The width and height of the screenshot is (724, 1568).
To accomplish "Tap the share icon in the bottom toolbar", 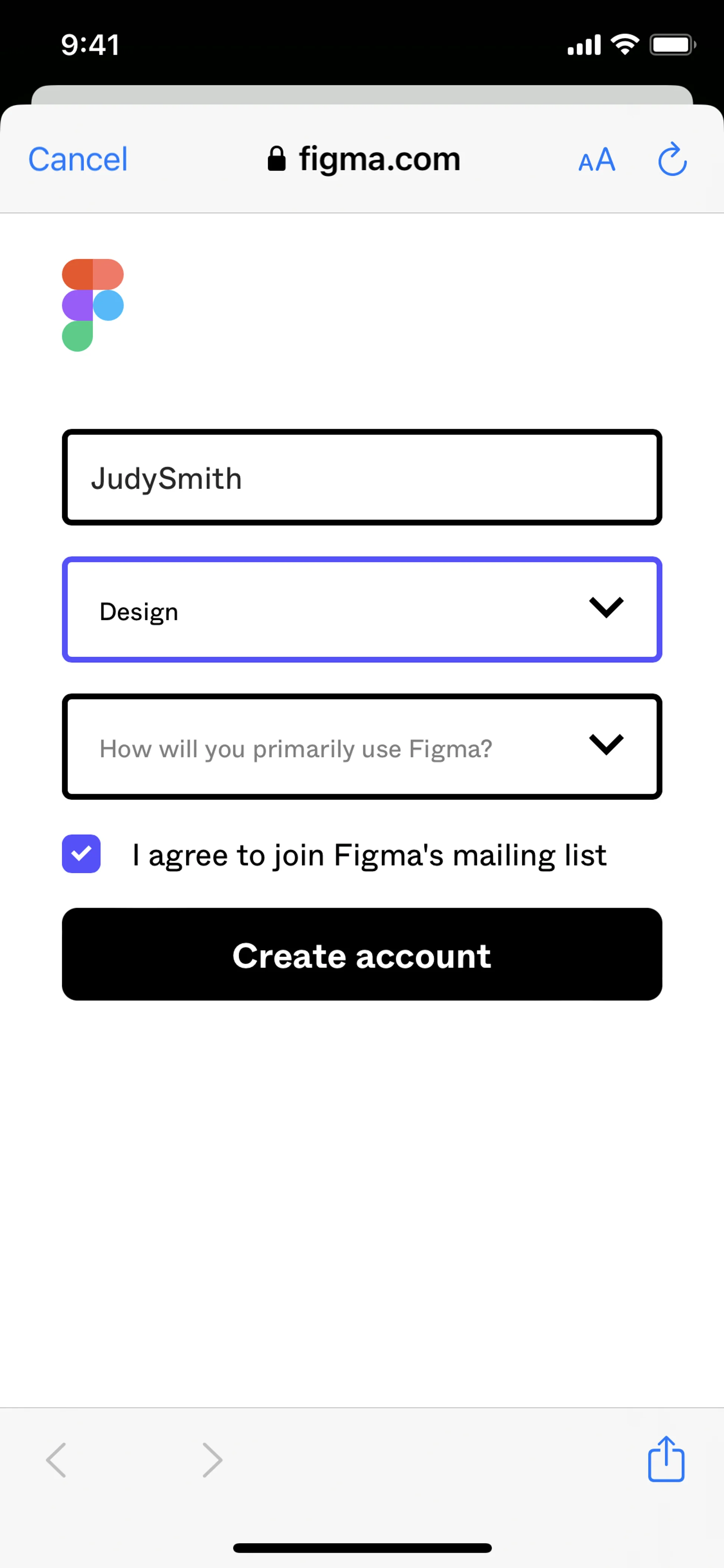I will (x=666, y=1459).
